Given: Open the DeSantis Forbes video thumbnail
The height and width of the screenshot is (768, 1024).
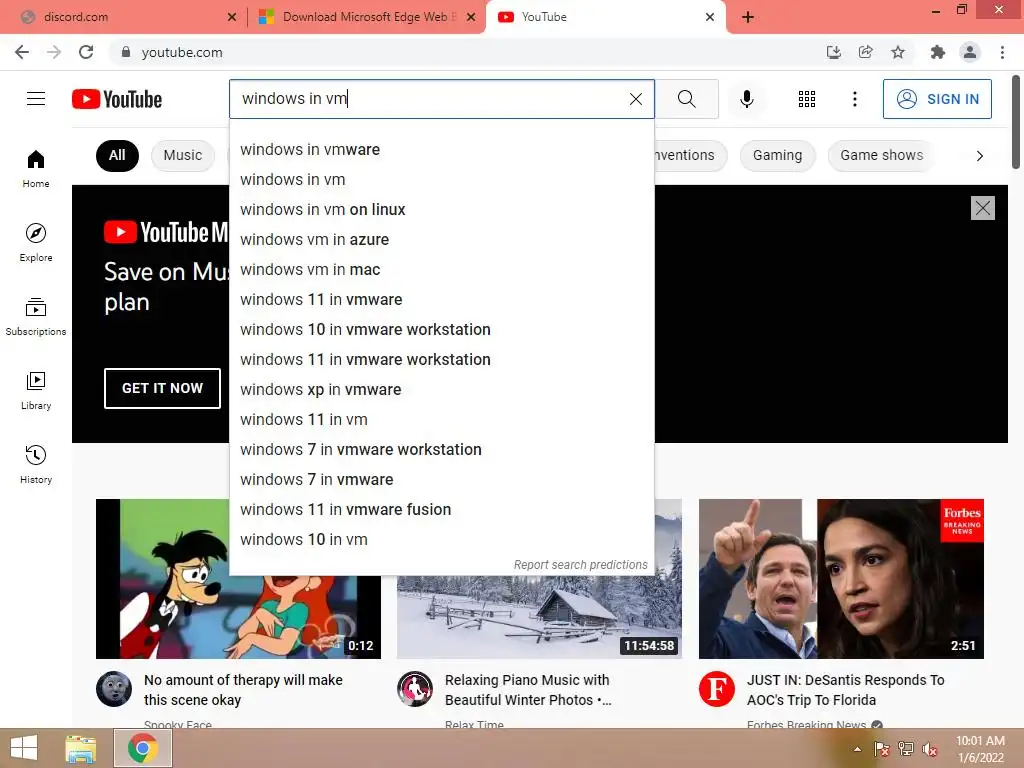Looking at the screenshot, I should click(x=841, y=579).
